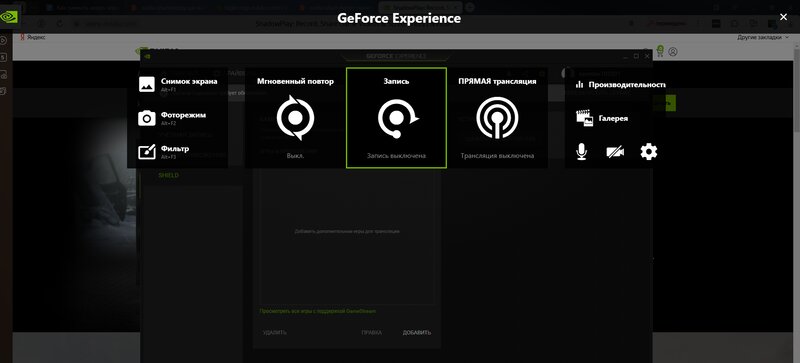
Task: Click the user account icon on webpage
Action: point(673,52)
